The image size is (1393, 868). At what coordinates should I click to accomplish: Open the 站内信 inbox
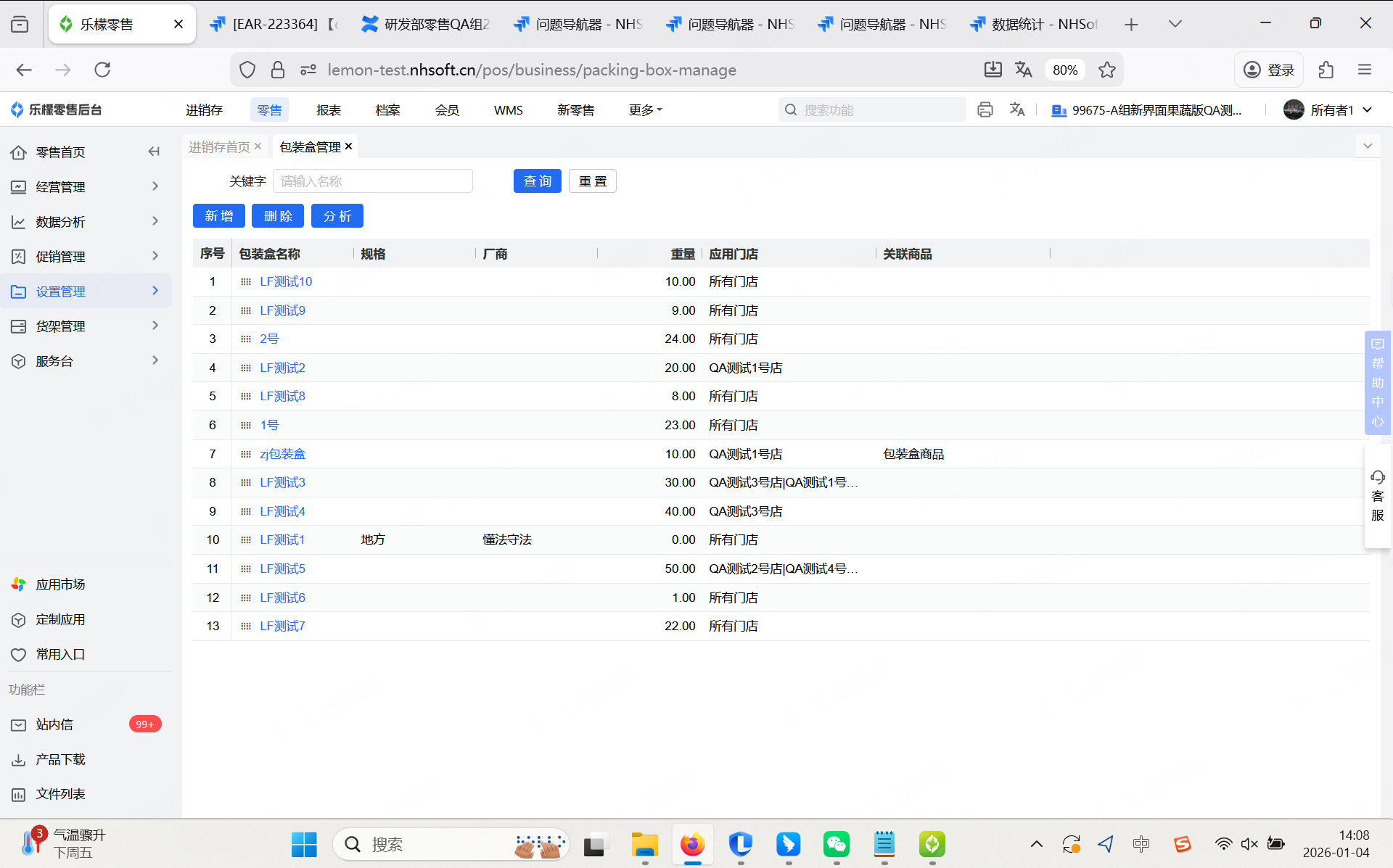(54, 724)
